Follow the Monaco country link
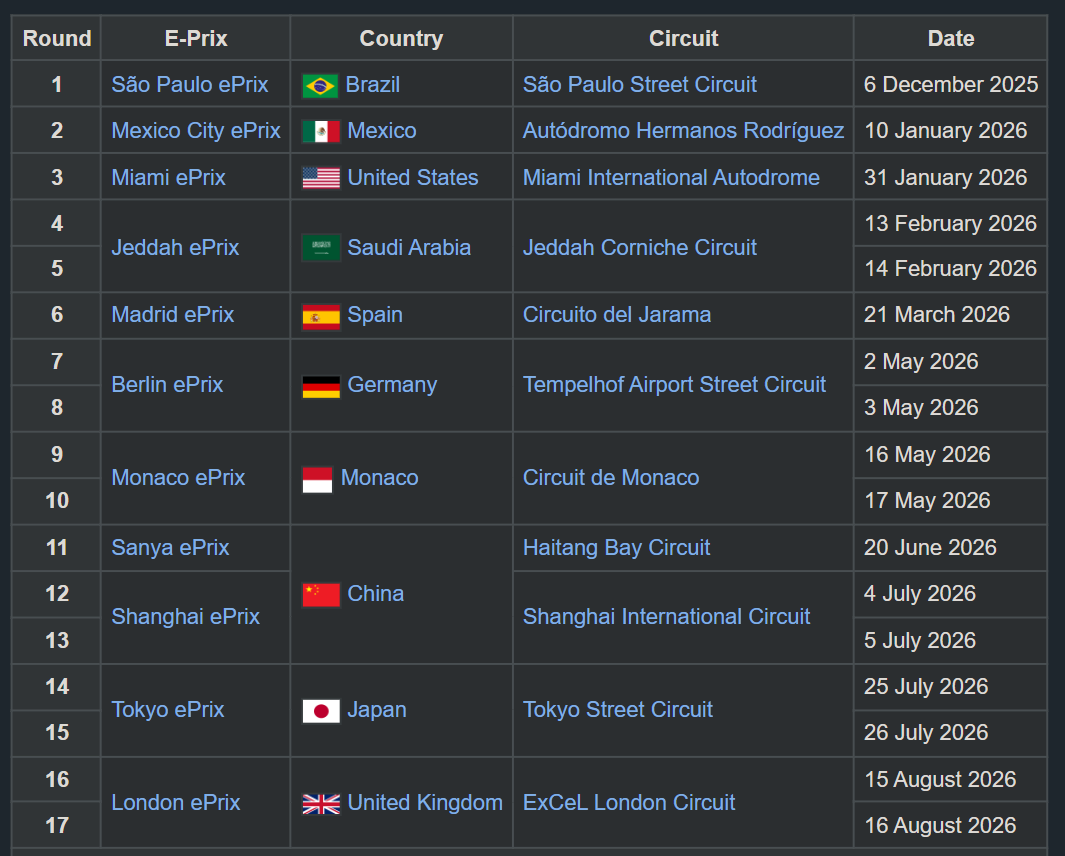The width and height of the screenshot is (1065, 856). tap(380, 478)
